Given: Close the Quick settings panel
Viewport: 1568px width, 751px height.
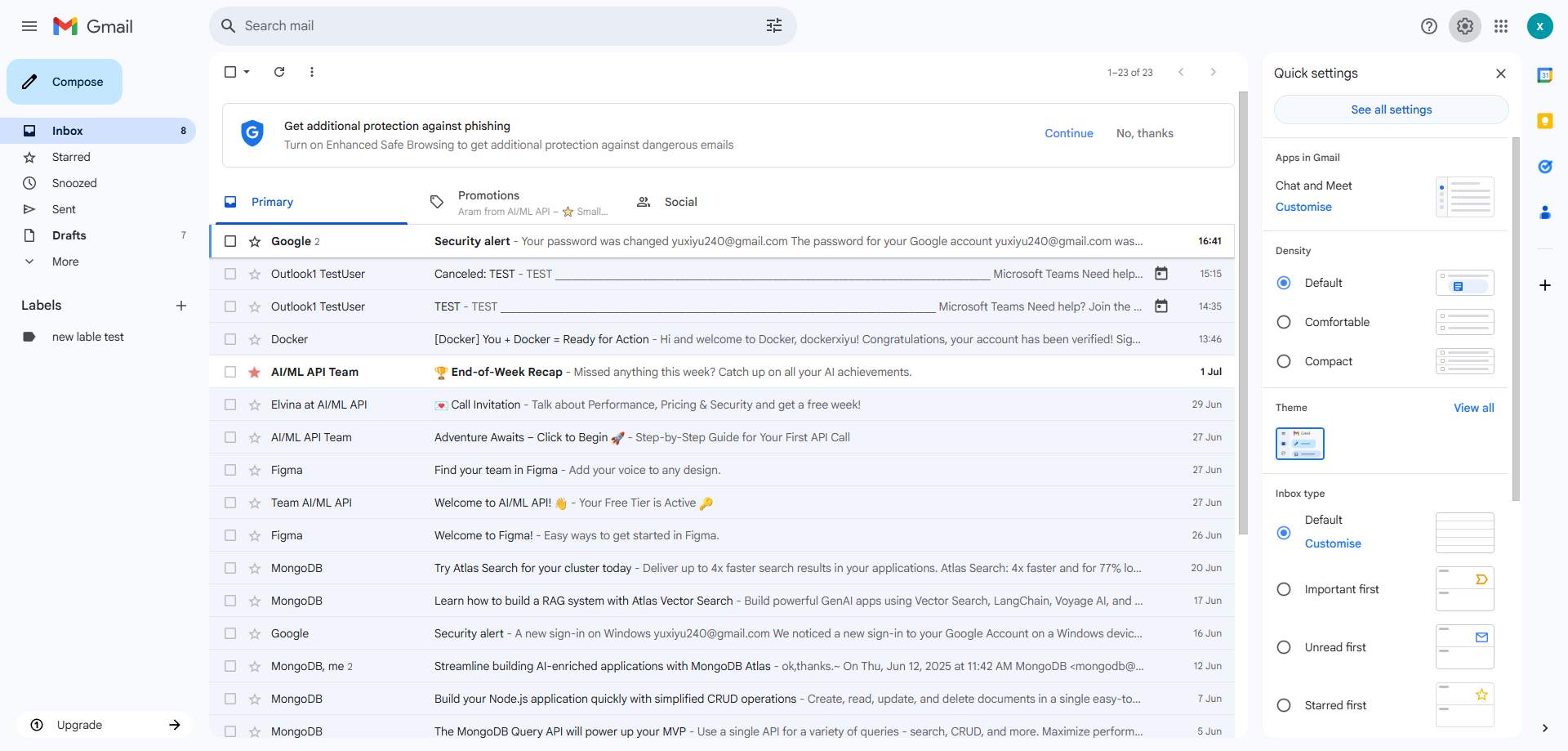Looking at the screenshot, I should 1501,74.
